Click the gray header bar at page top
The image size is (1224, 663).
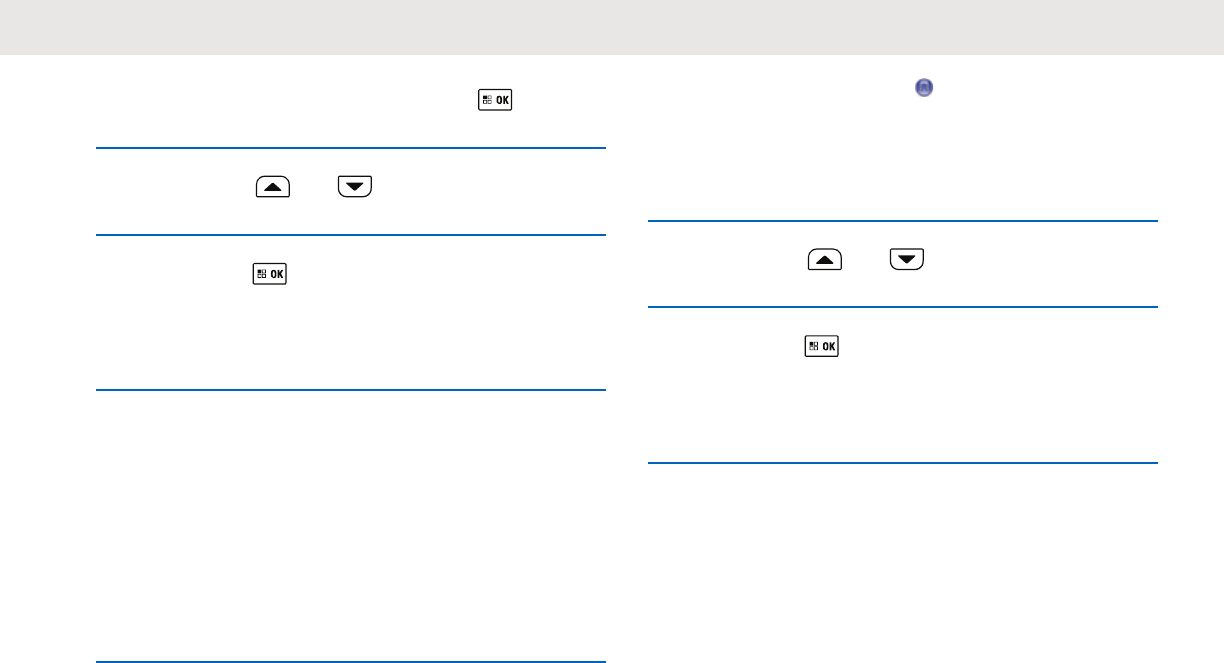pos(612,27)
